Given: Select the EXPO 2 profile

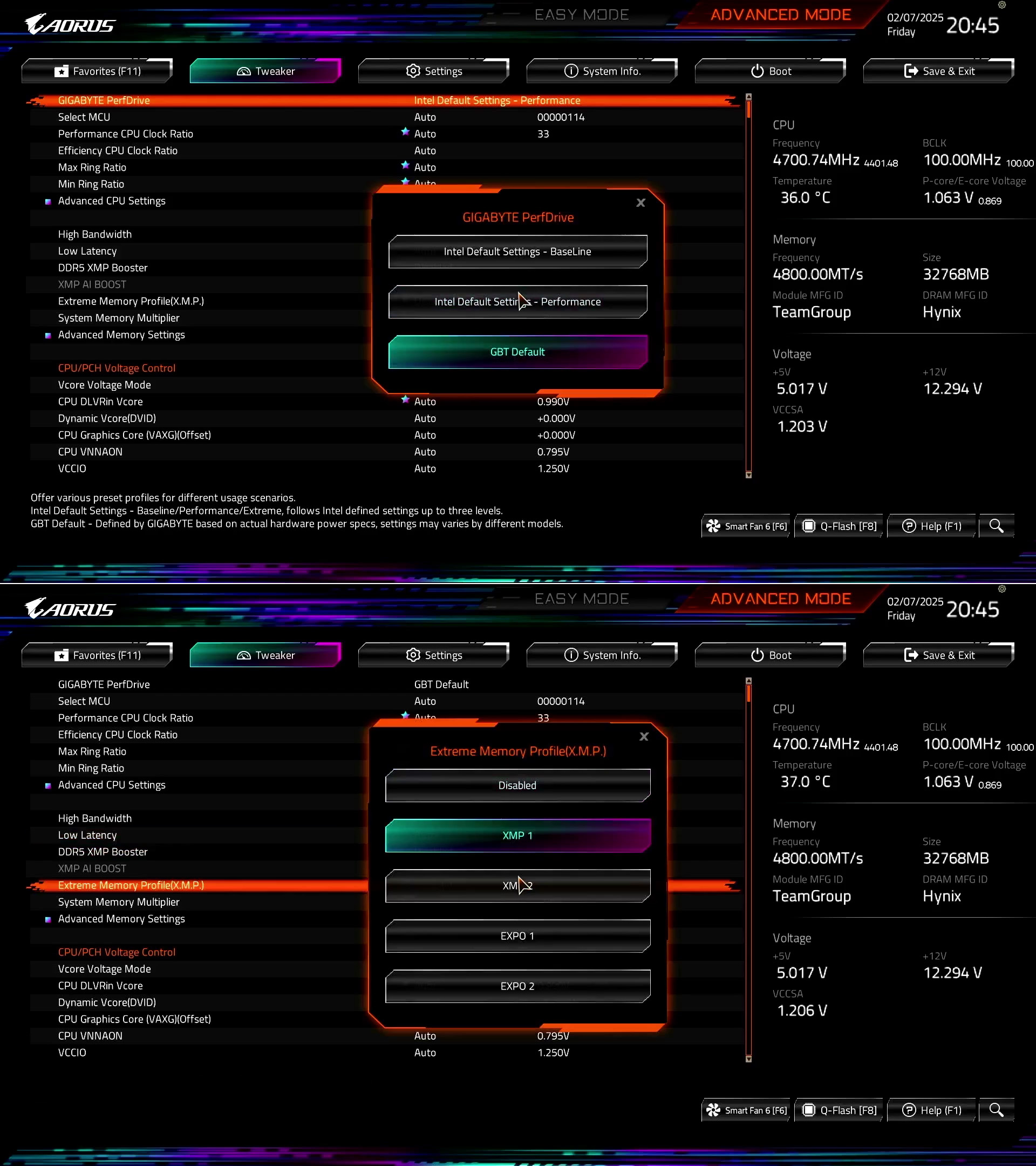Looking at the screenshot, I should click(517, 986).
